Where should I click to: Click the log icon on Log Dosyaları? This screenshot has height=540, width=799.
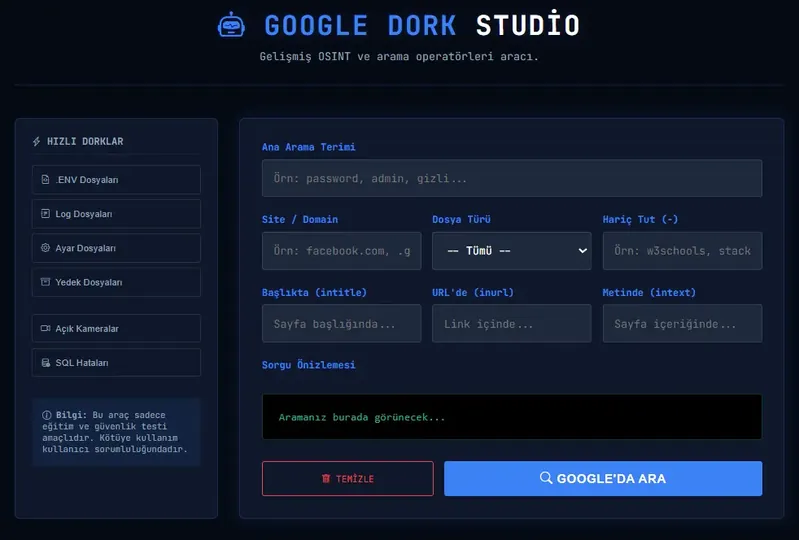(45, 213)
